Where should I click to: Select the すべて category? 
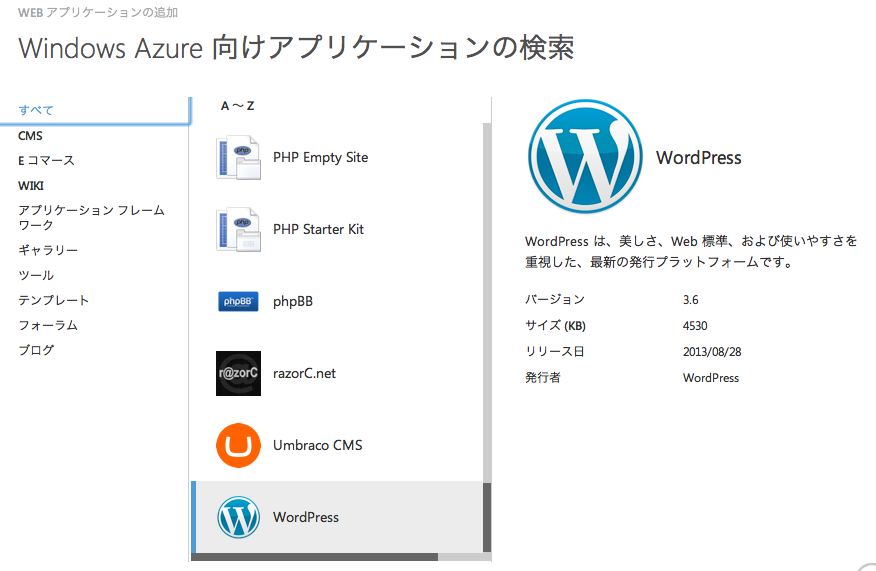[36, 110]
